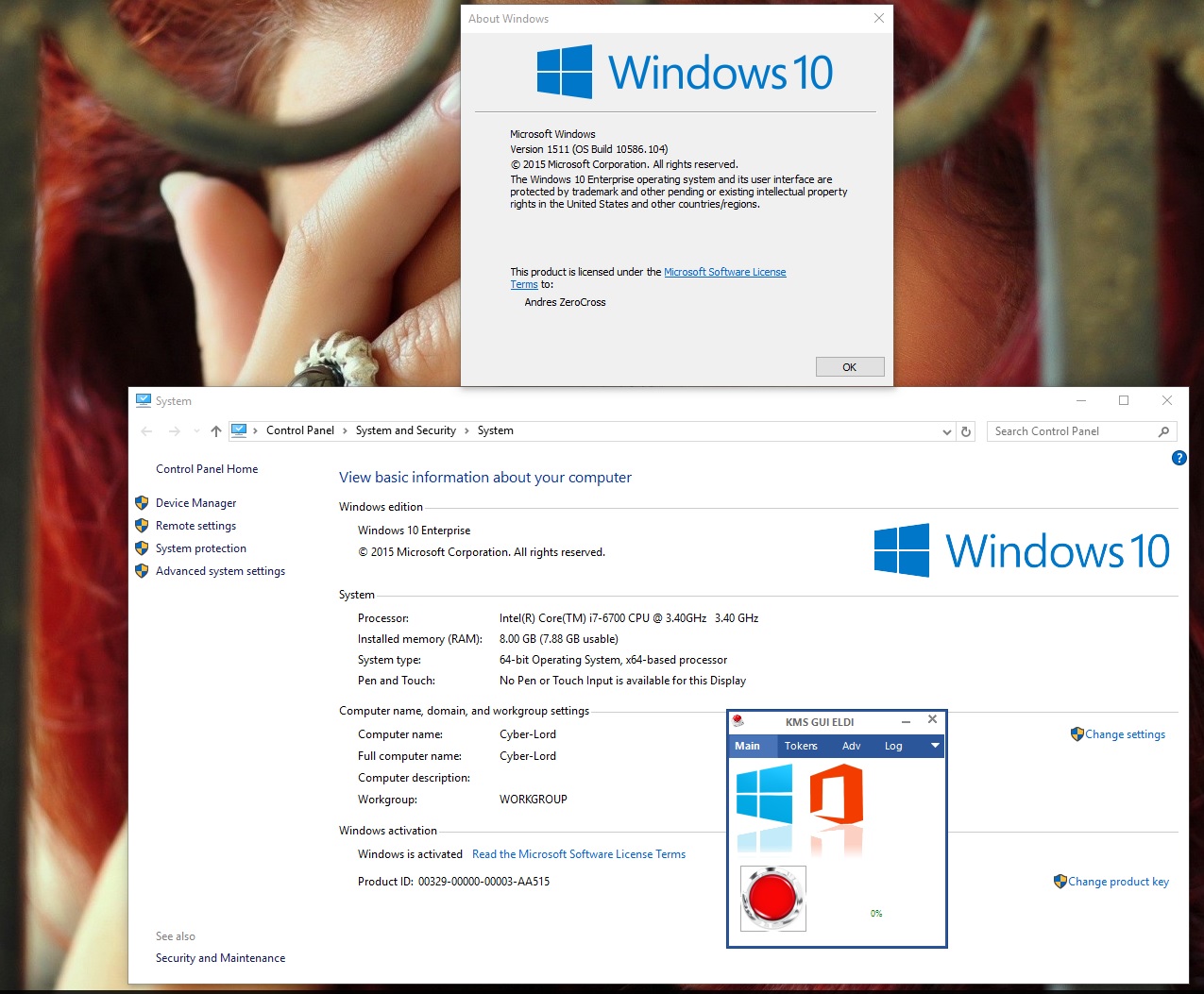
Task: Open the Microsoft Software License Terms link in About Windows
Action: pos(724,272)
